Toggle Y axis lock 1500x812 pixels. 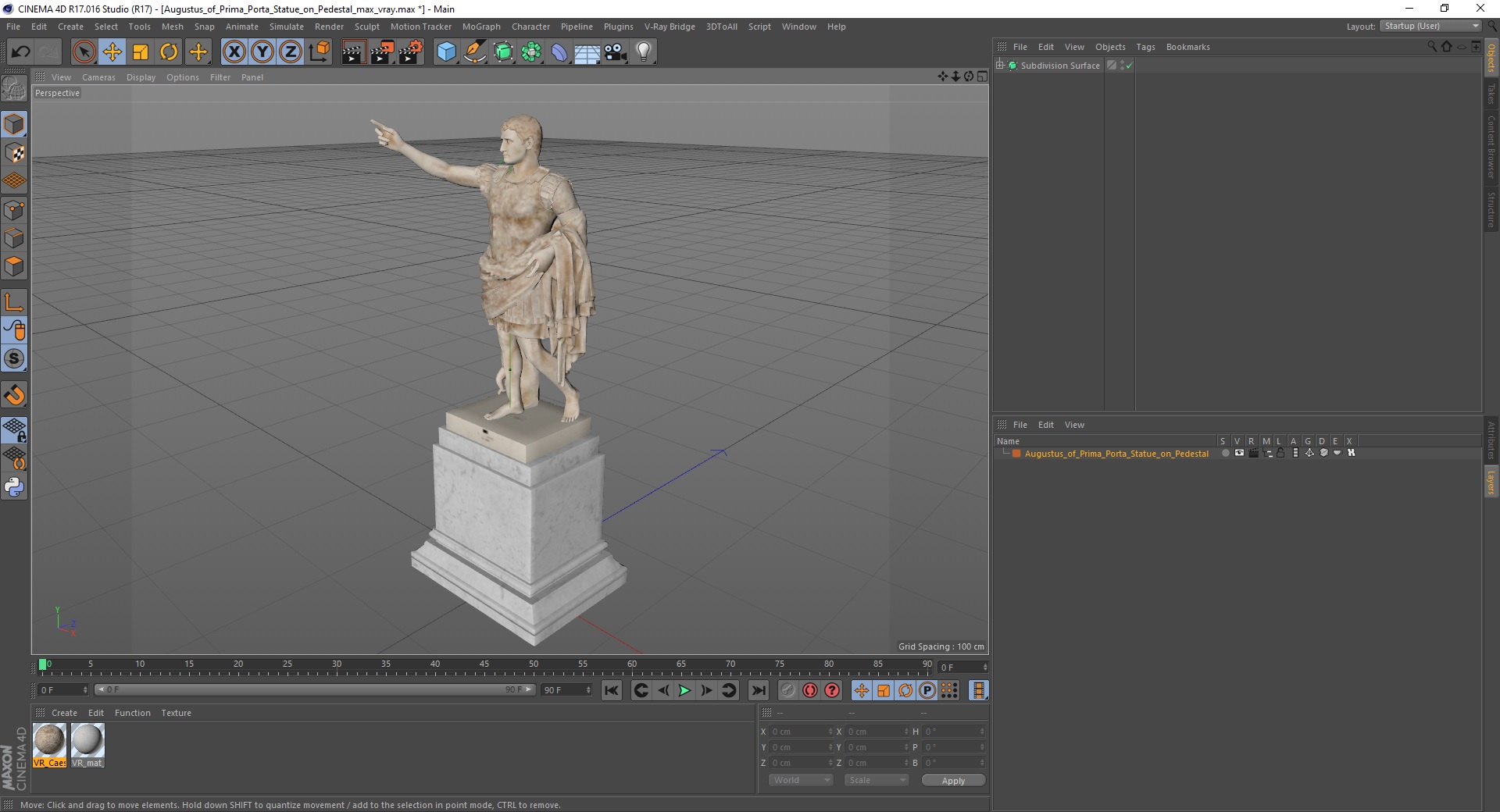pos(262,52)
